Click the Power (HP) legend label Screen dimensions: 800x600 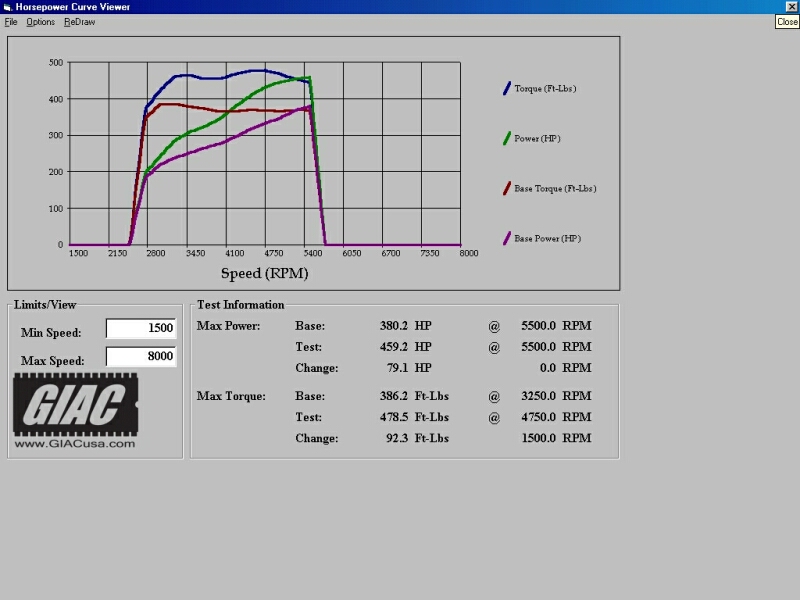pos(537,139)
